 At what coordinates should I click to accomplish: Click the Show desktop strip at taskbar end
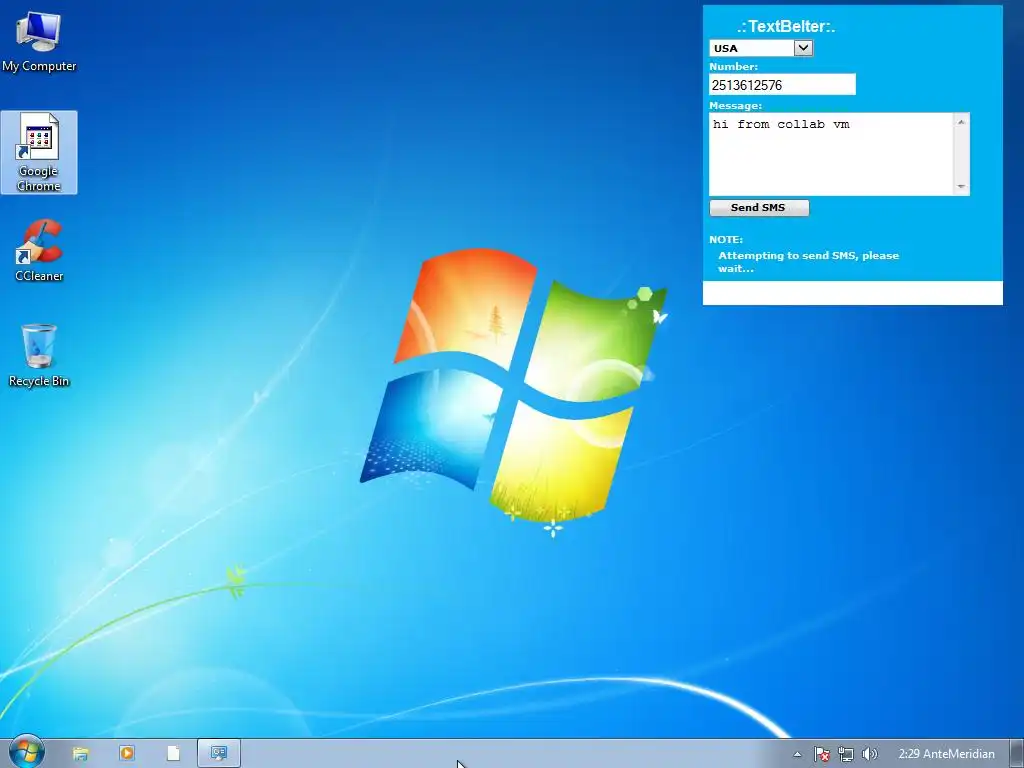[x=1017, y=754]
